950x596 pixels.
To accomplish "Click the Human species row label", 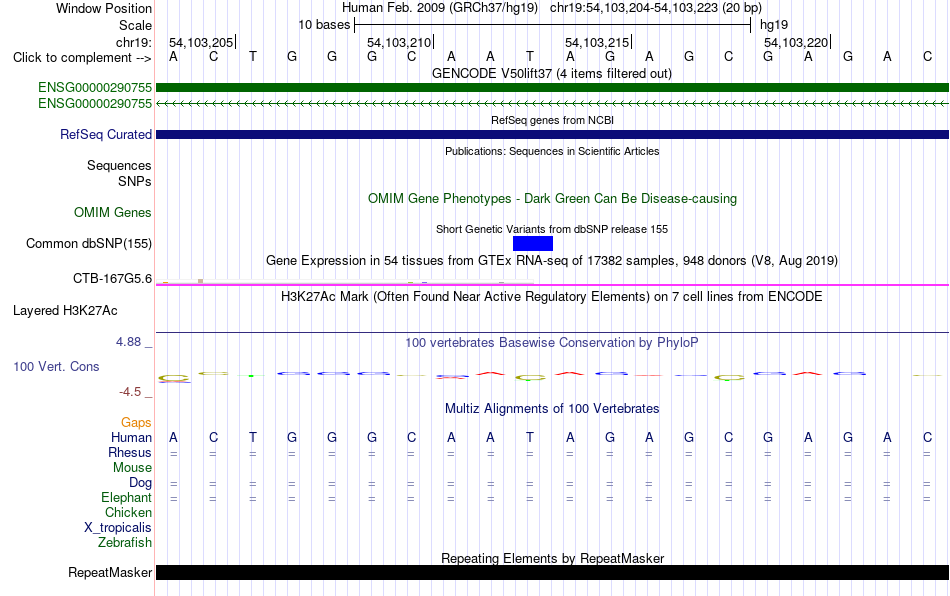I will [x=131, y=437].
